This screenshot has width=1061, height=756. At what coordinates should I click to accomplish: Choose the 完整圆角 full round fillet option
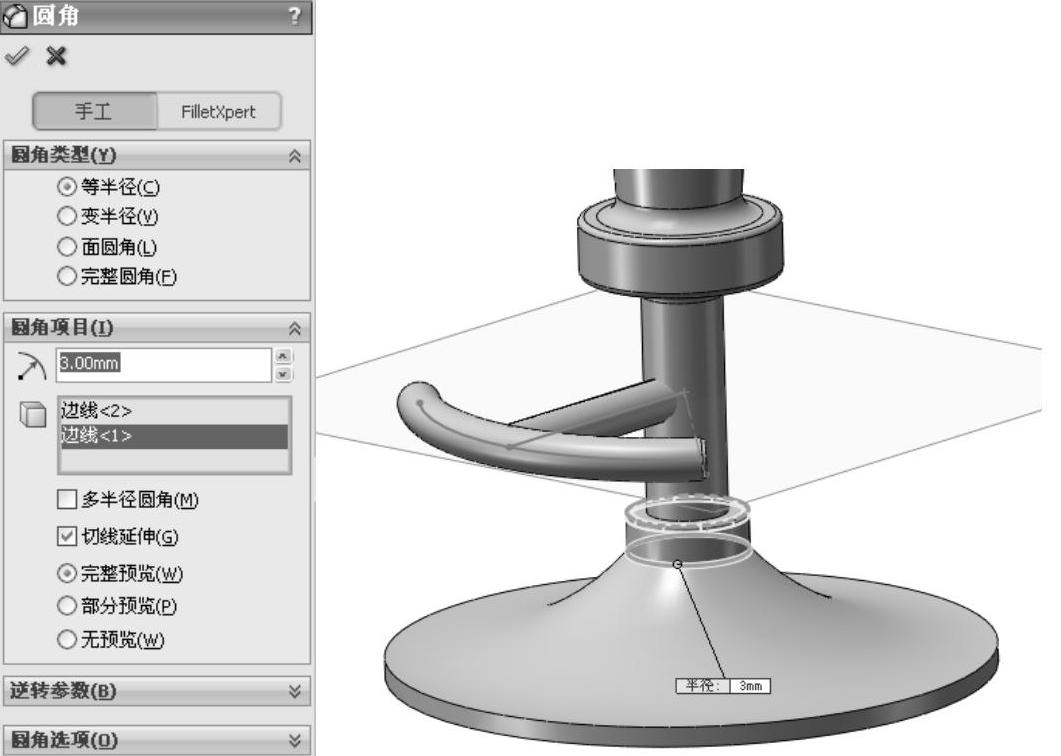tap(67, 277)
